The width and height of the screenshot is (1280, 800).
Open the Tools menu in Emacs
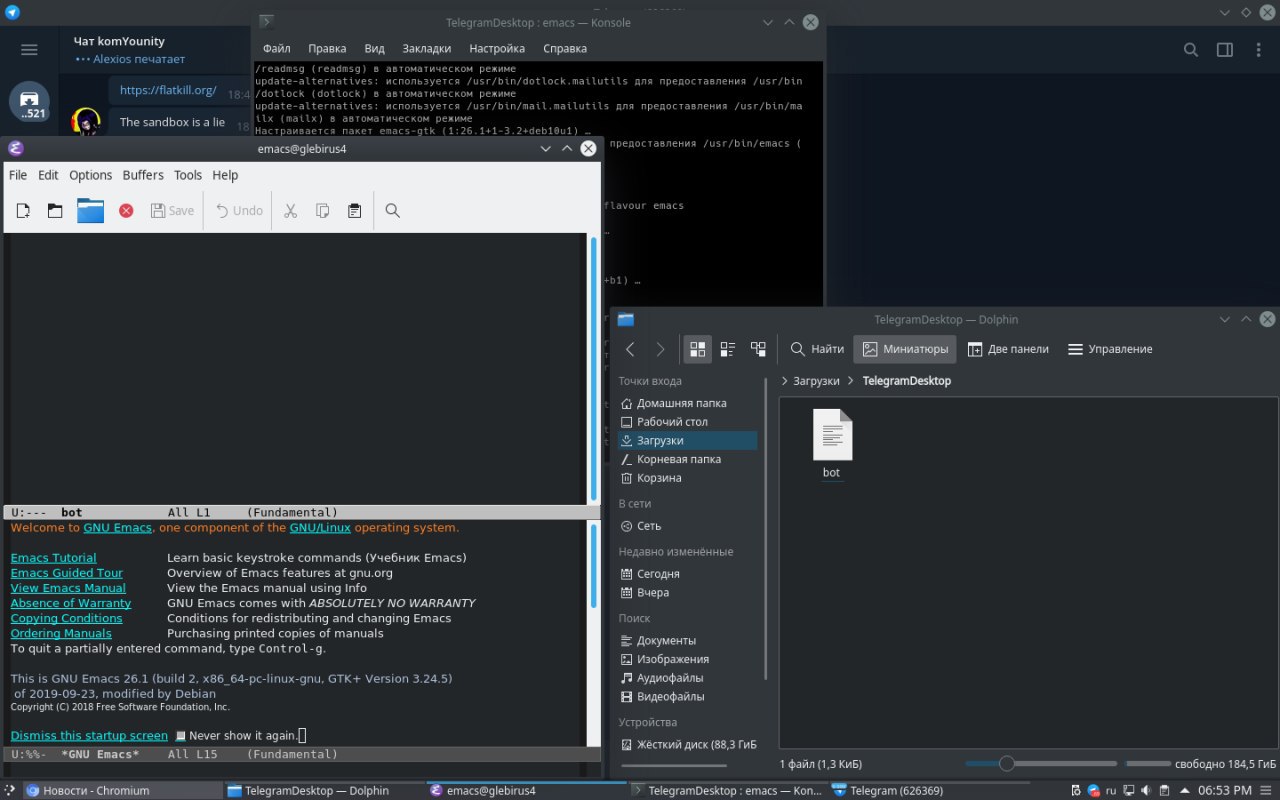pos(188,175)
